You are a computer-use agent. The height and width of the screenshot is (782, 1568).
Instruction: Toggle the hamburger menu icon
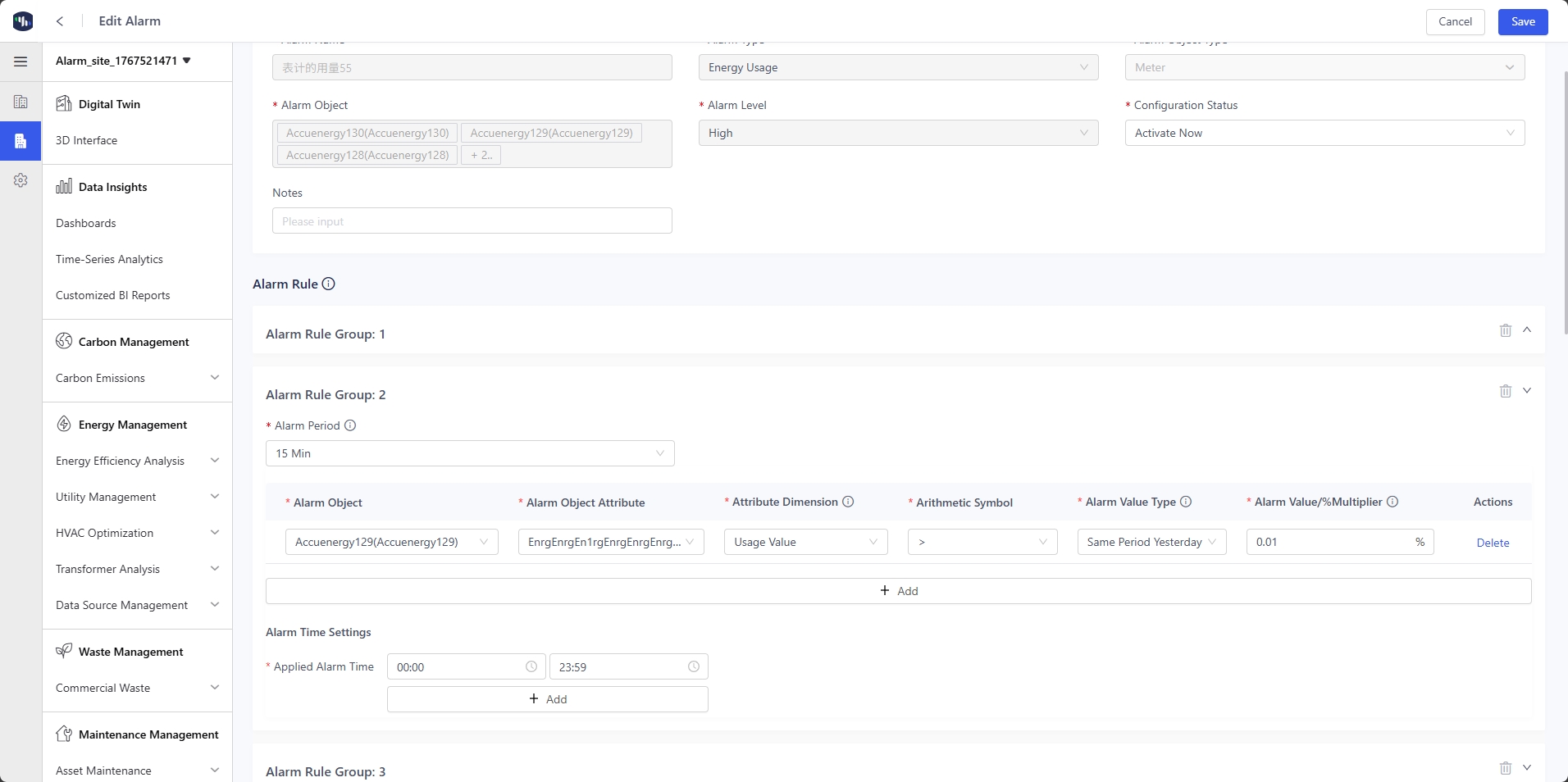21,61
